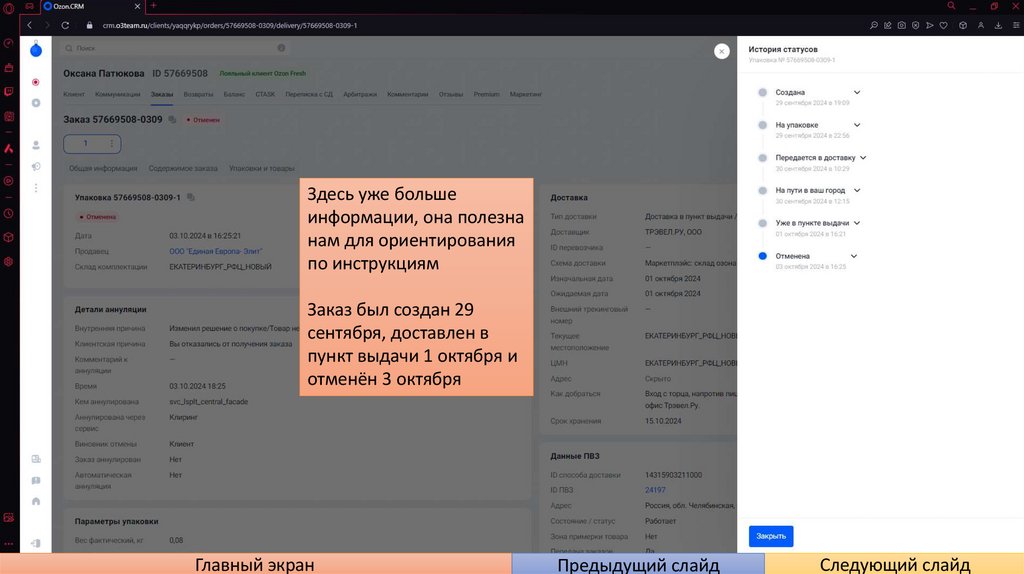This screenshot has height=574, width=1024.
Task: Click the 'Отменен' badge next to order number
Action: 203,120
